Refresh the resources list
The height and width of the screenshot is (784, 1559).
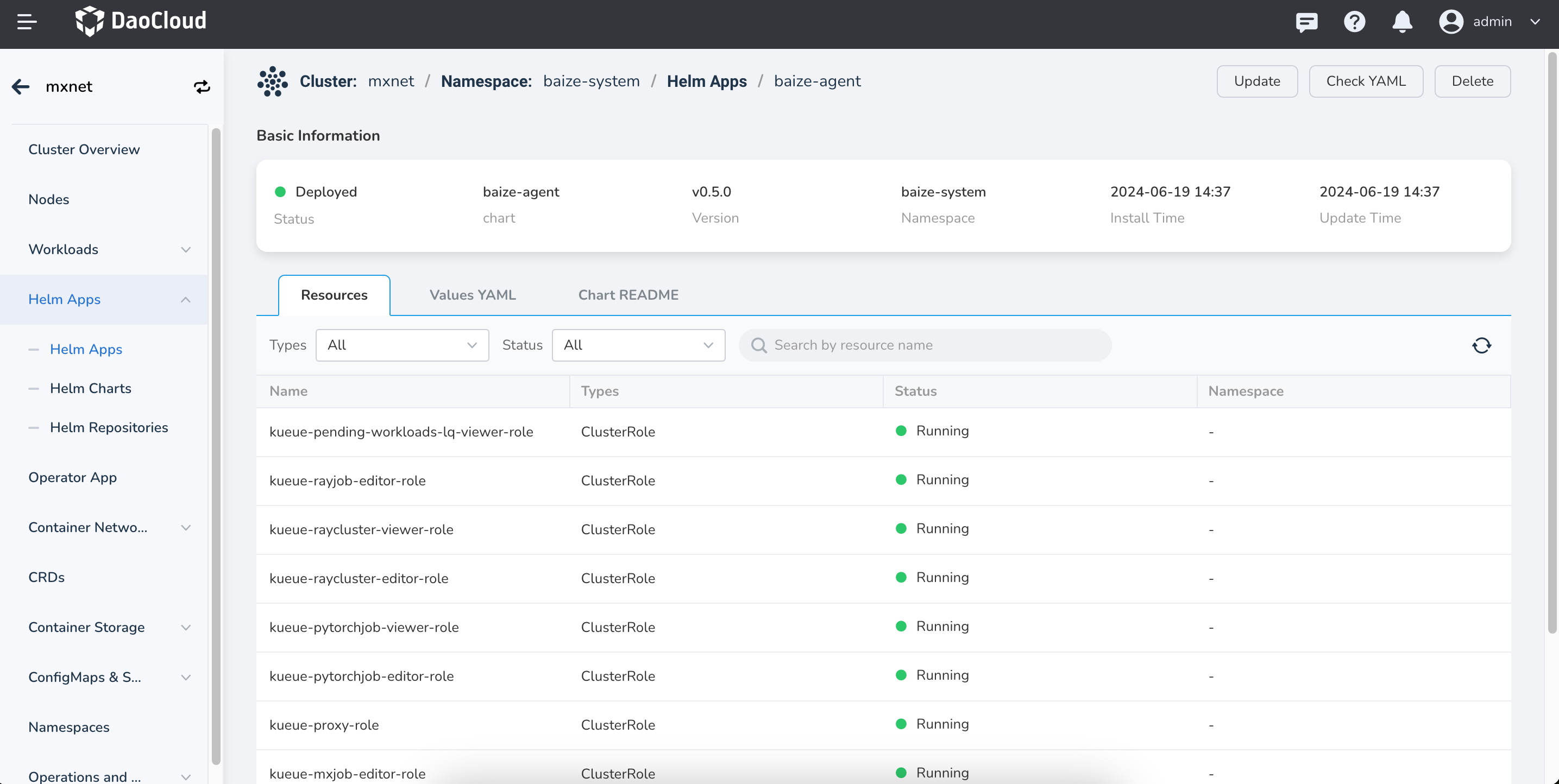(1481, 345)
